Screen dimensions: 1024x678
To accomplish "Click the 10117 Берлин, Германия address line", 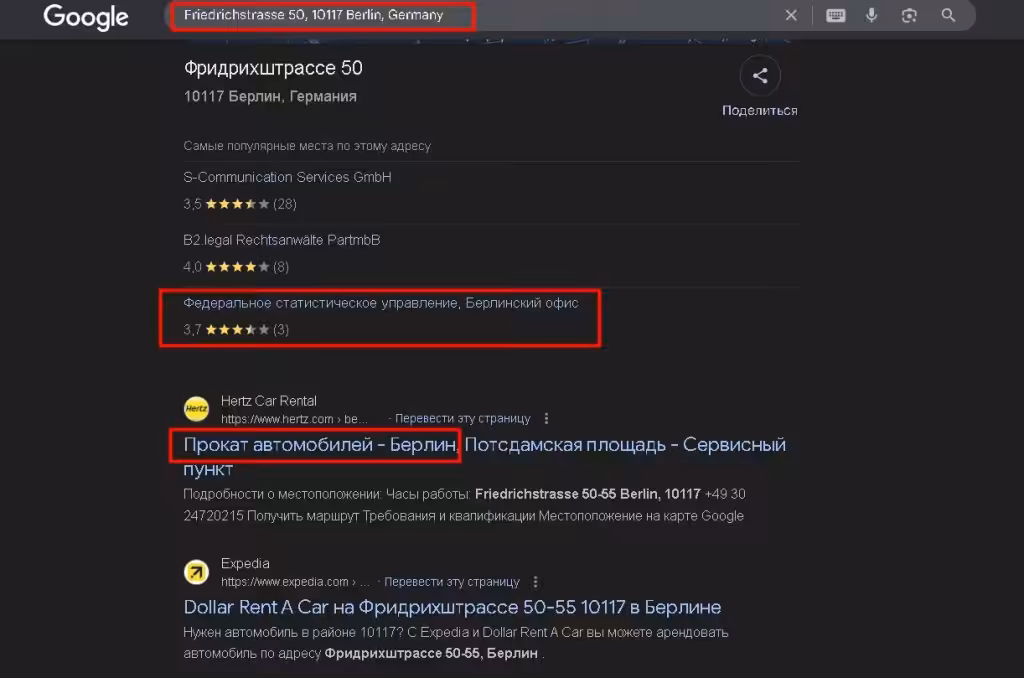I will pos(270,97).
